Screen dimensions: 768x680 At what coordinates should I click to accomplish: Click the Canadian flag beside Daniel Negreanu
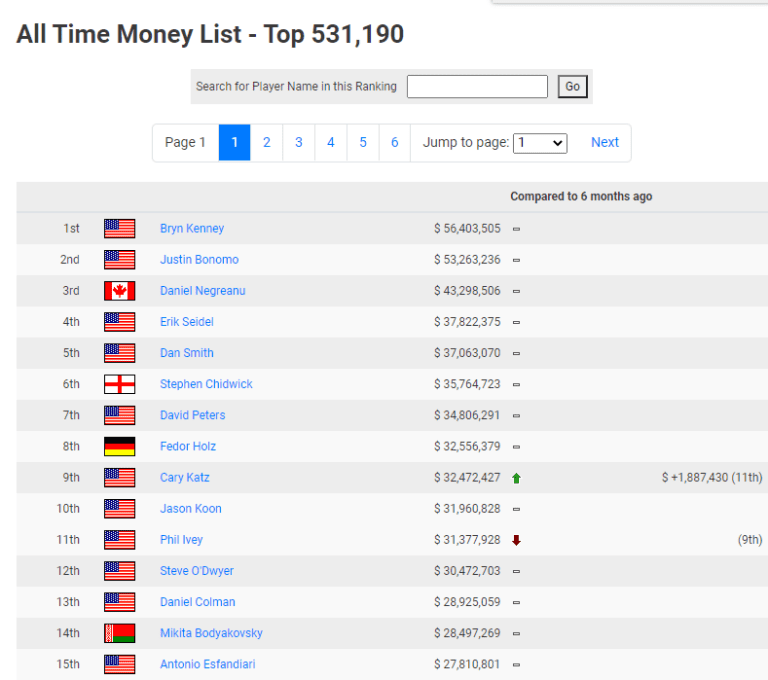(x=119, y=291)
